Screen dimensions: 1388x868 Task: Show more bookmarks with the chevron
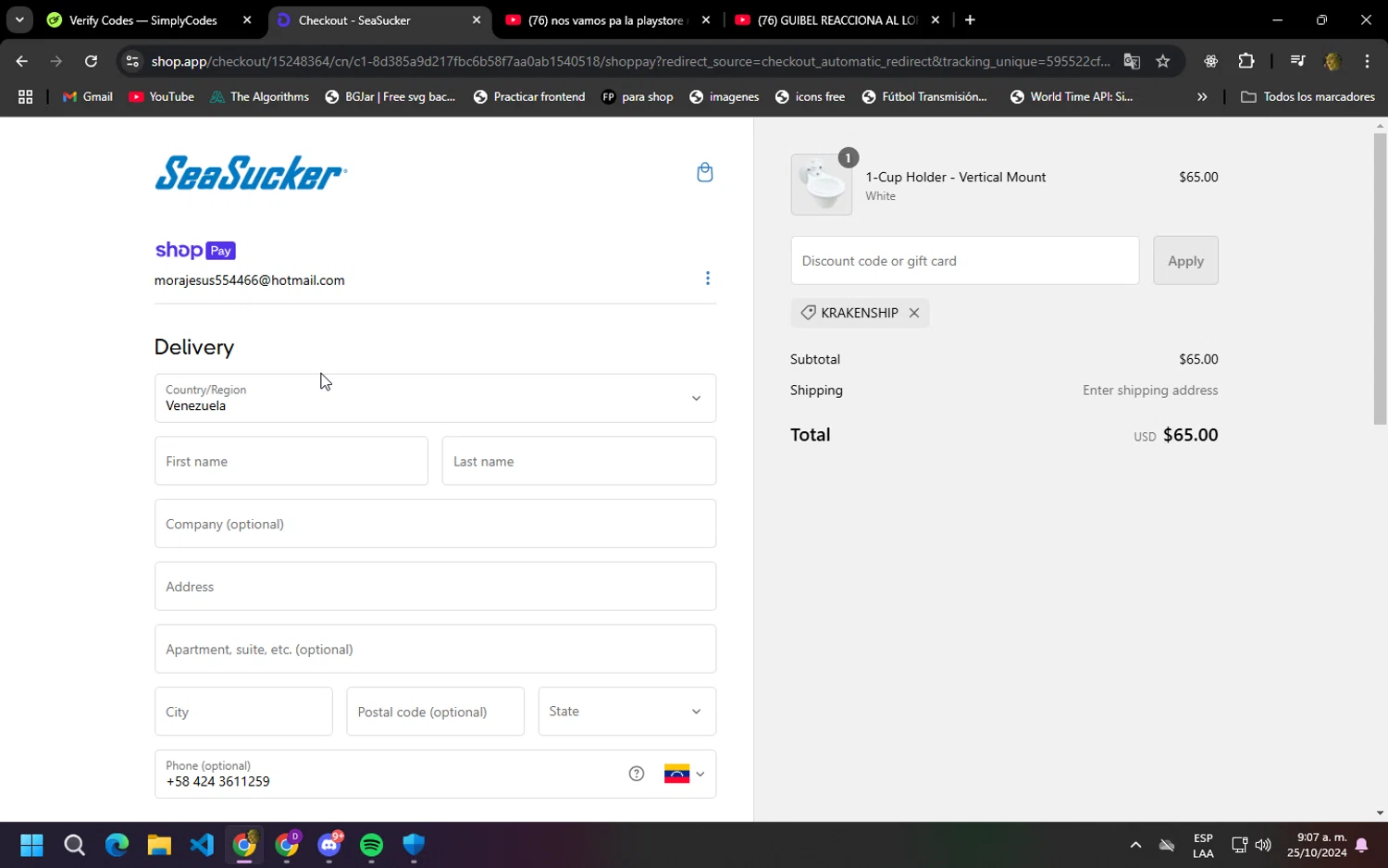tap(1202, 96)
